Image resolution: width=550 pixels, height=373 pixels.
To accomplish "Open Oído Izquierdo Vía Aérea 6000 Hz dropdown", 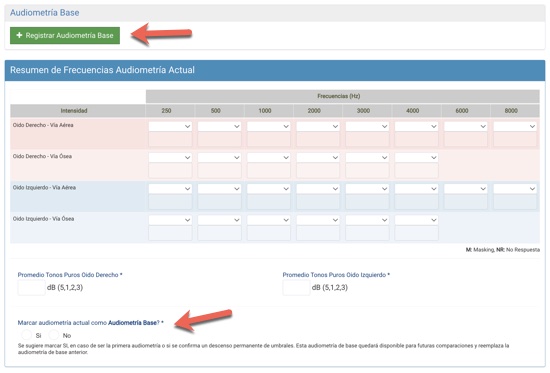I will [466, 189].
